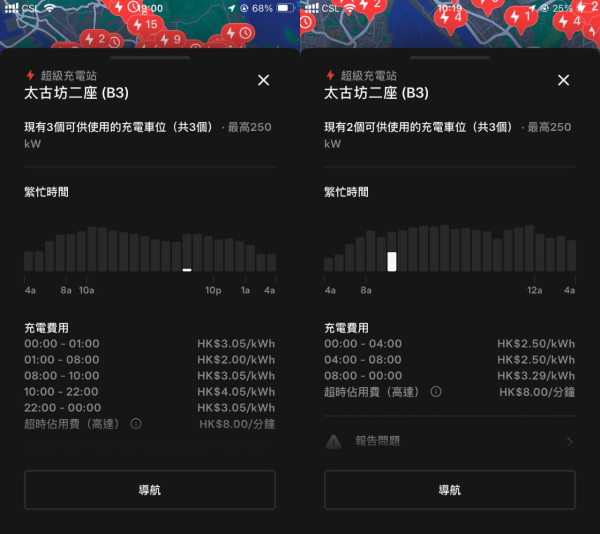Image resolution: width=600 pixels, height=534 pixels.
Task: Select the 00:00 - 04:00 price row
Action: (450, 344)
